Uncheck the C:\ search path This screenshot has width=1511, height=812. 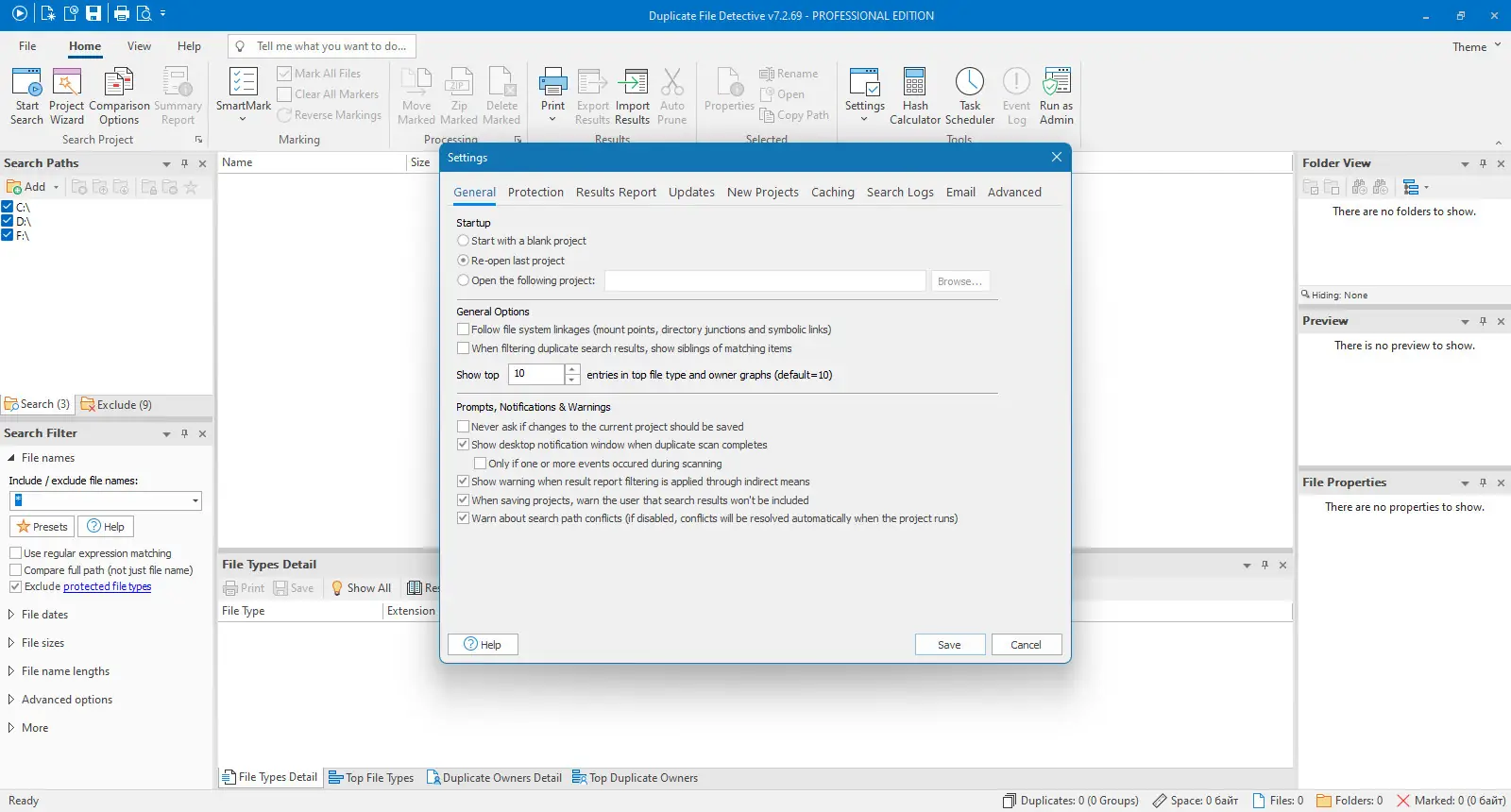(8, 207)
